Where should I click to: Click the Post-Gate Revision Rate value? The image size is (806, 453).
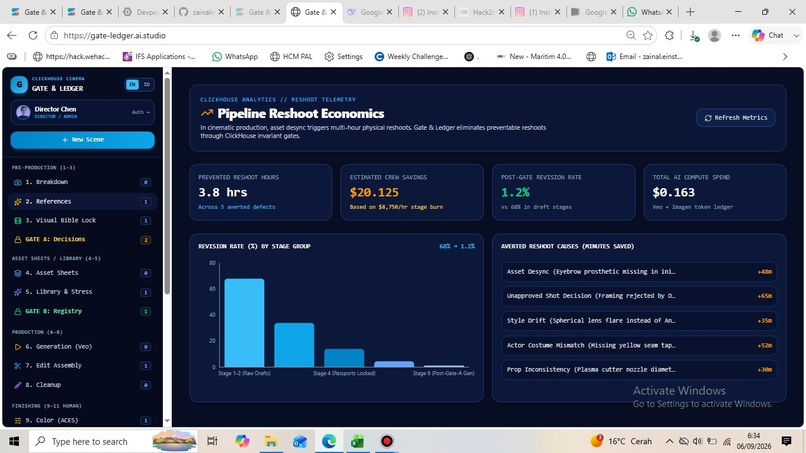[515, 192]
